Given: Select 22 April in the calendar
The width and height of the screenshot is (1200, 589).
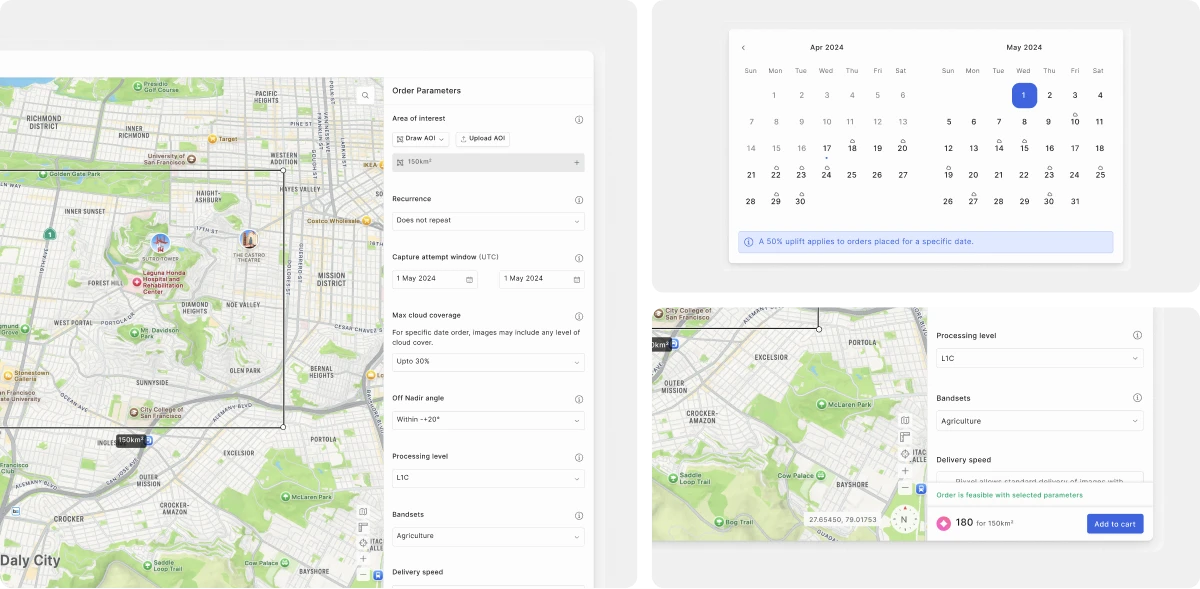Looking at the screenshot, I should click(776, 174).
